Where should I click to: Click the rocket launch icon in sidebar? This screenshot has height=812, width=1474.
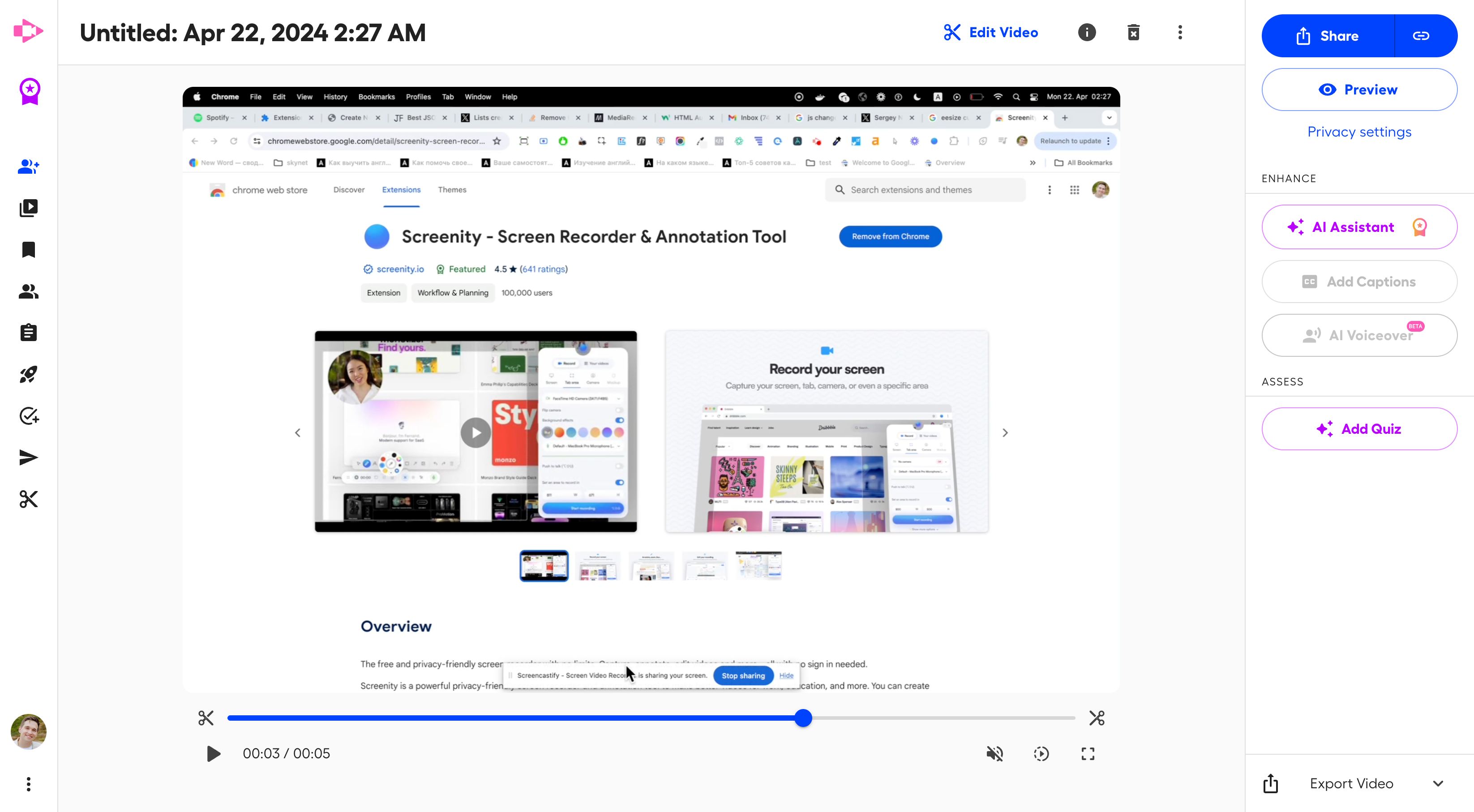pos(29,374)
